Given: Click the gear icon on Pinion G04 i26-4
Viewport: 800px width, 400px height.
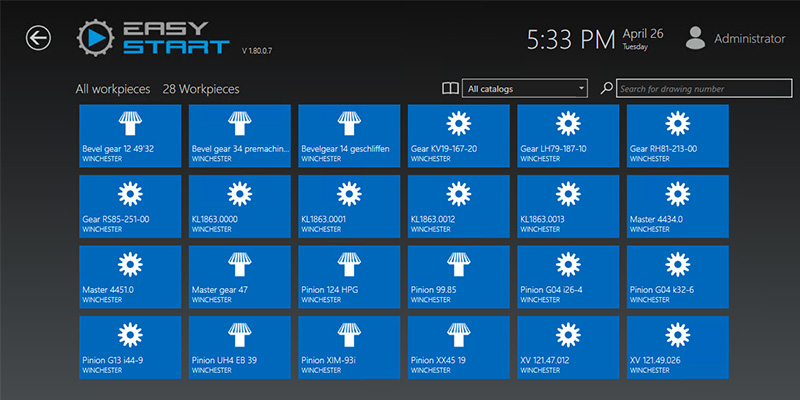Looking at the screenshot, I should pos(568,264).
